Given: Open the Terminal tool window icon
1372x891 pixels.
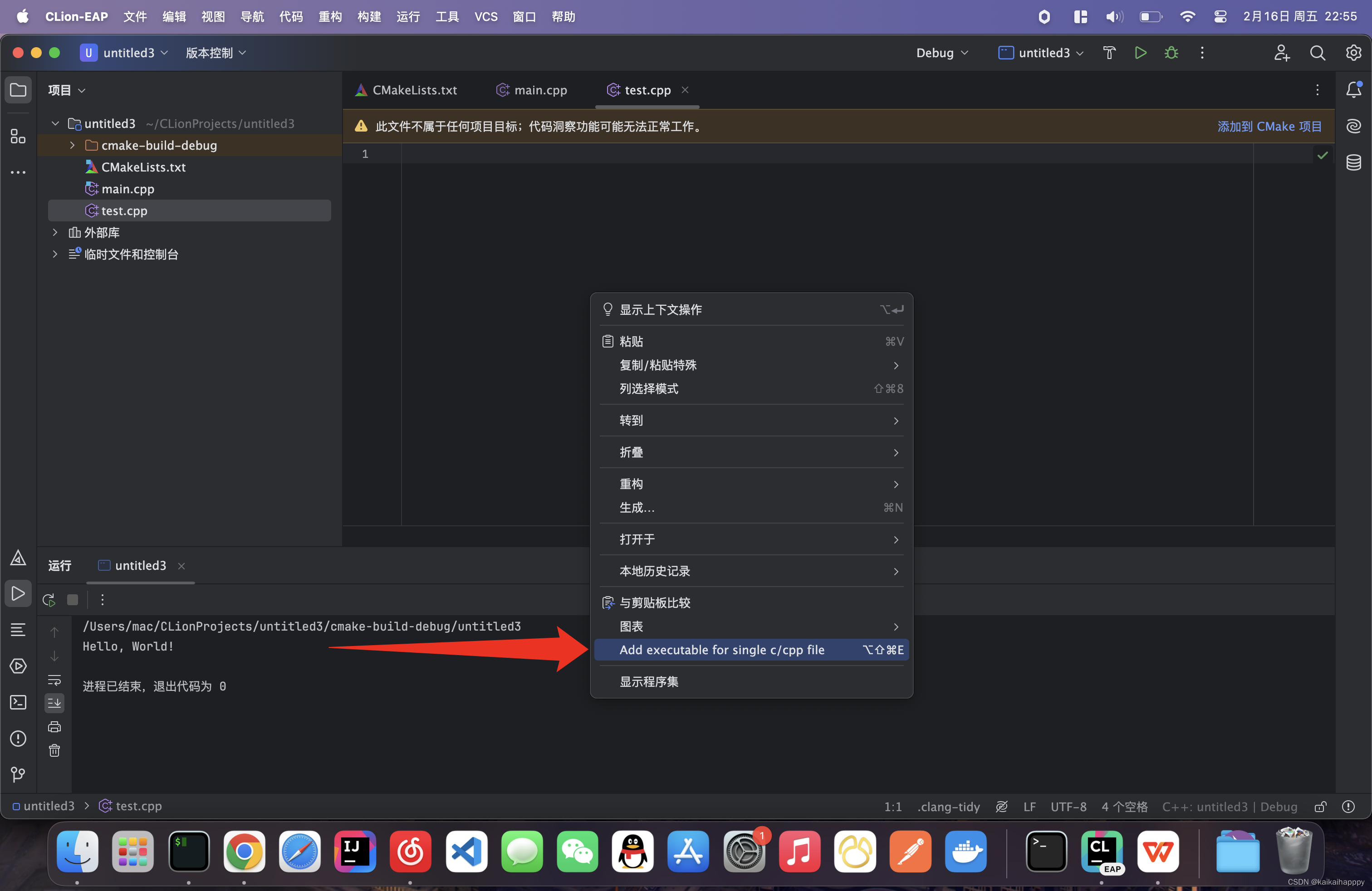Looking at the screenshot, I should [18, 702].
